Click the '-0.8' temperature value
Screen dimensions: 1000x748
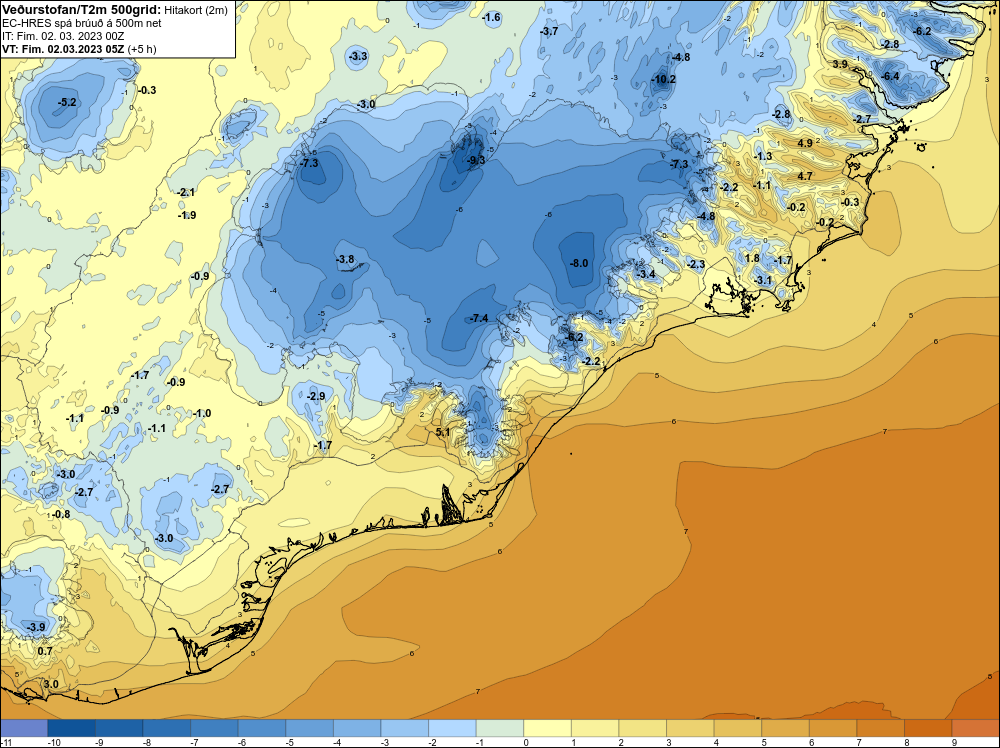(61, 514)
